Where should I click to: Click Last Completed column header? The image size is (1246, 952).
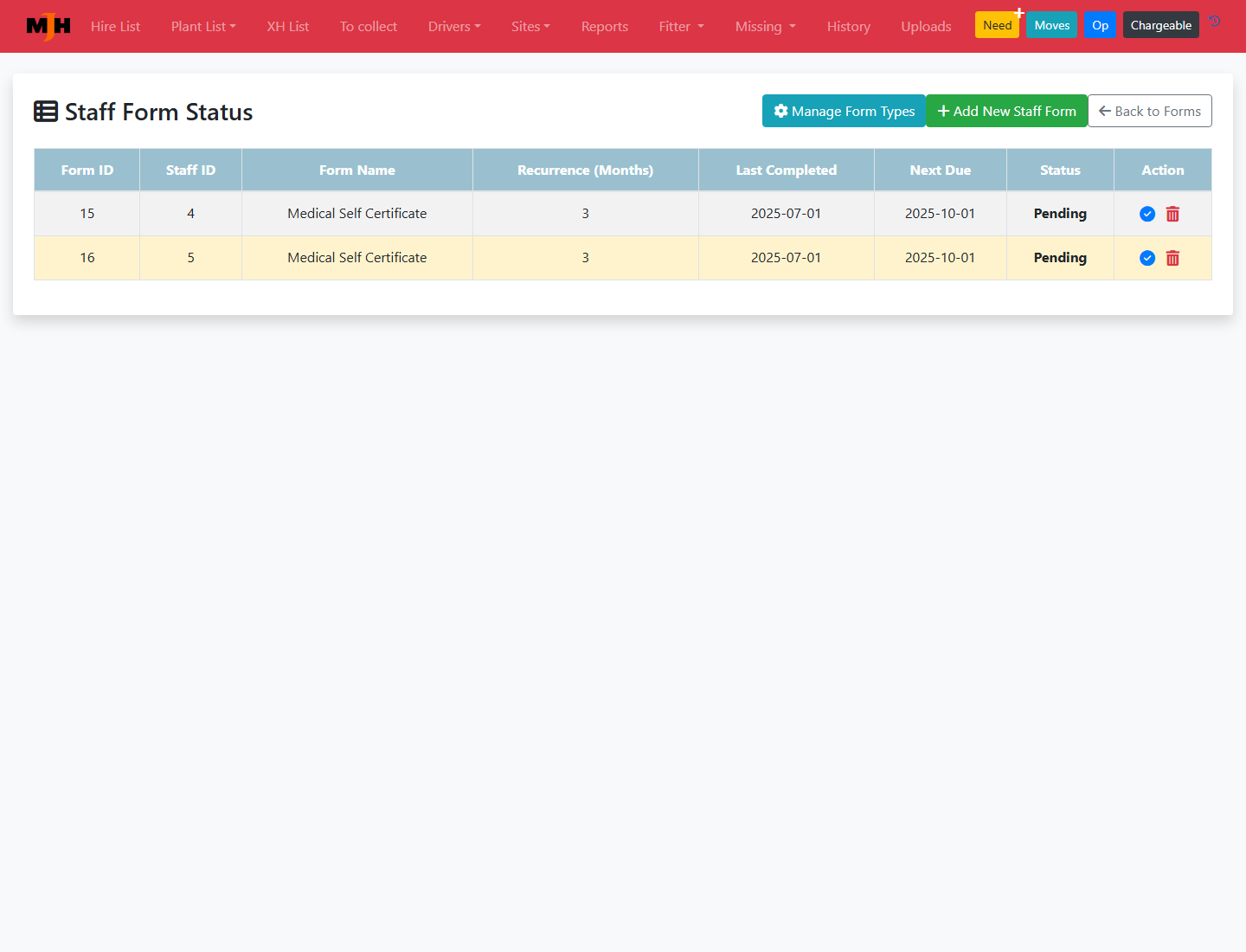point(787,170)
